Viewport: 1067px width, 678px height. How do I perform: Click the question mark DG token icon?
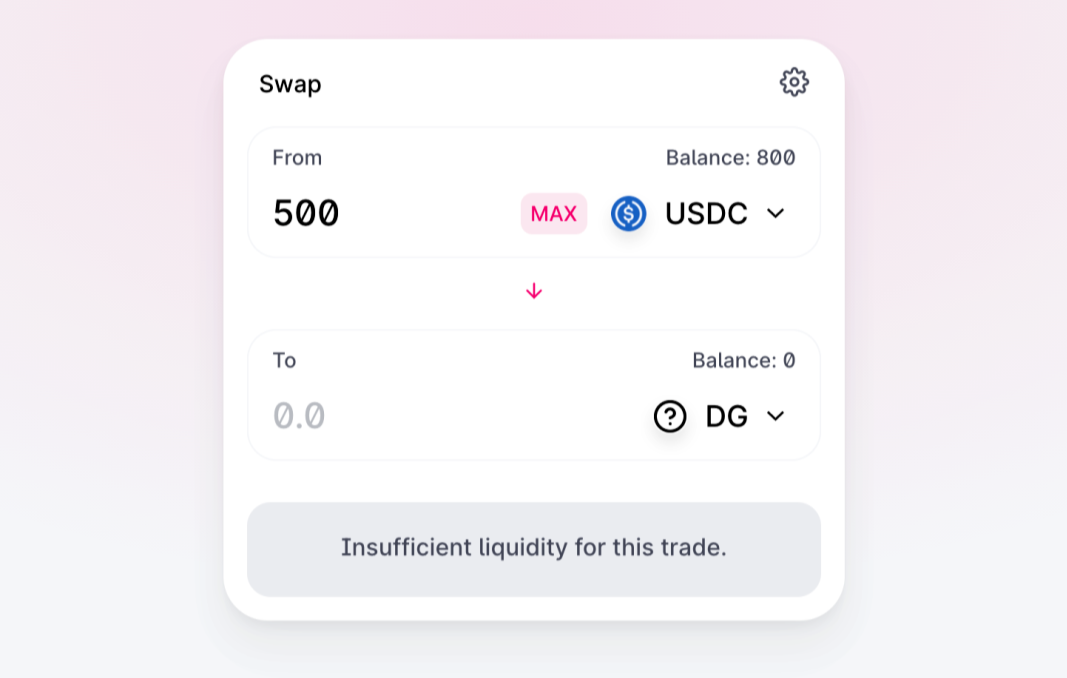click(670, 416)
